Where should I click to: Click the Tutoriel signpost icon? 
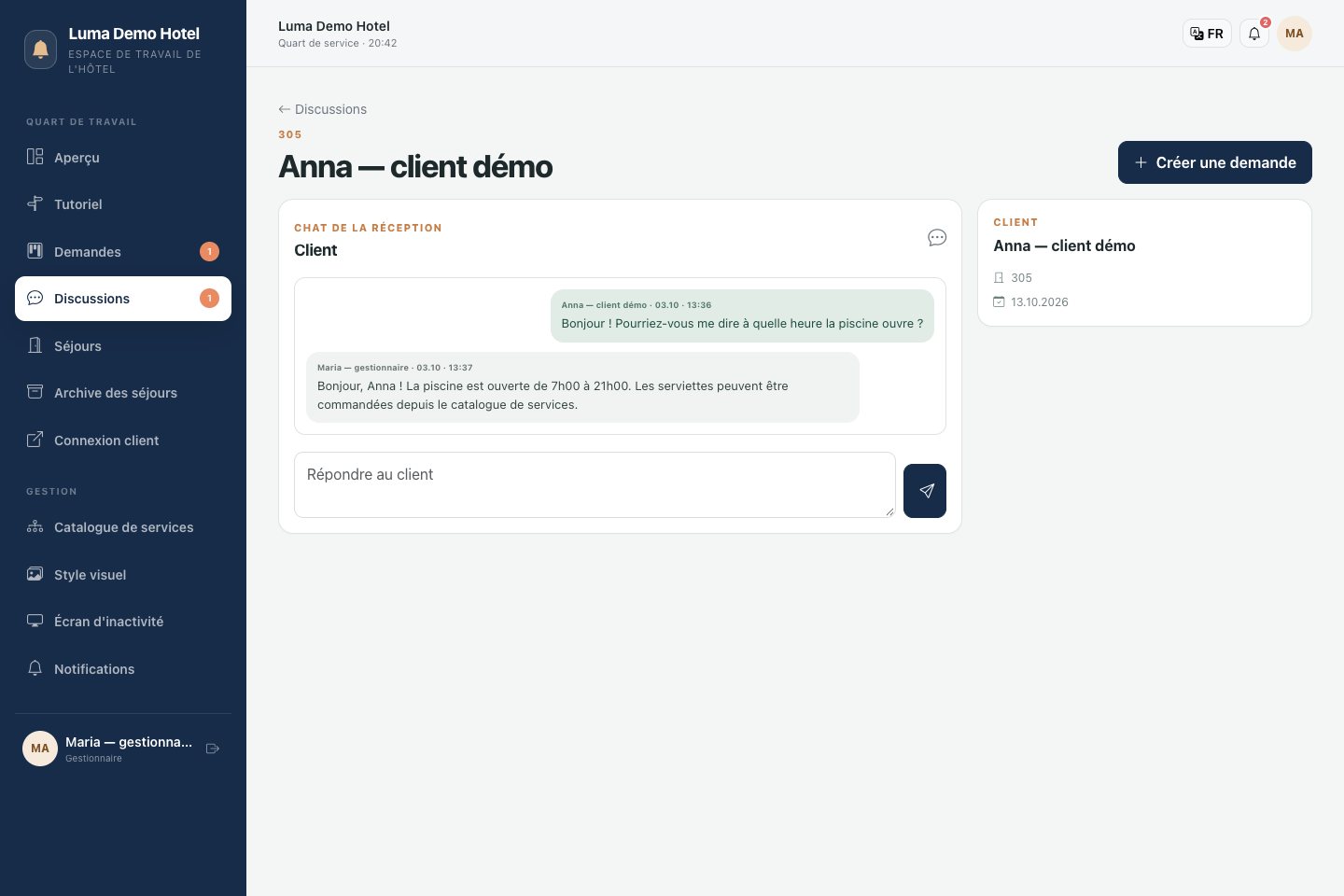tap(35, 203)
